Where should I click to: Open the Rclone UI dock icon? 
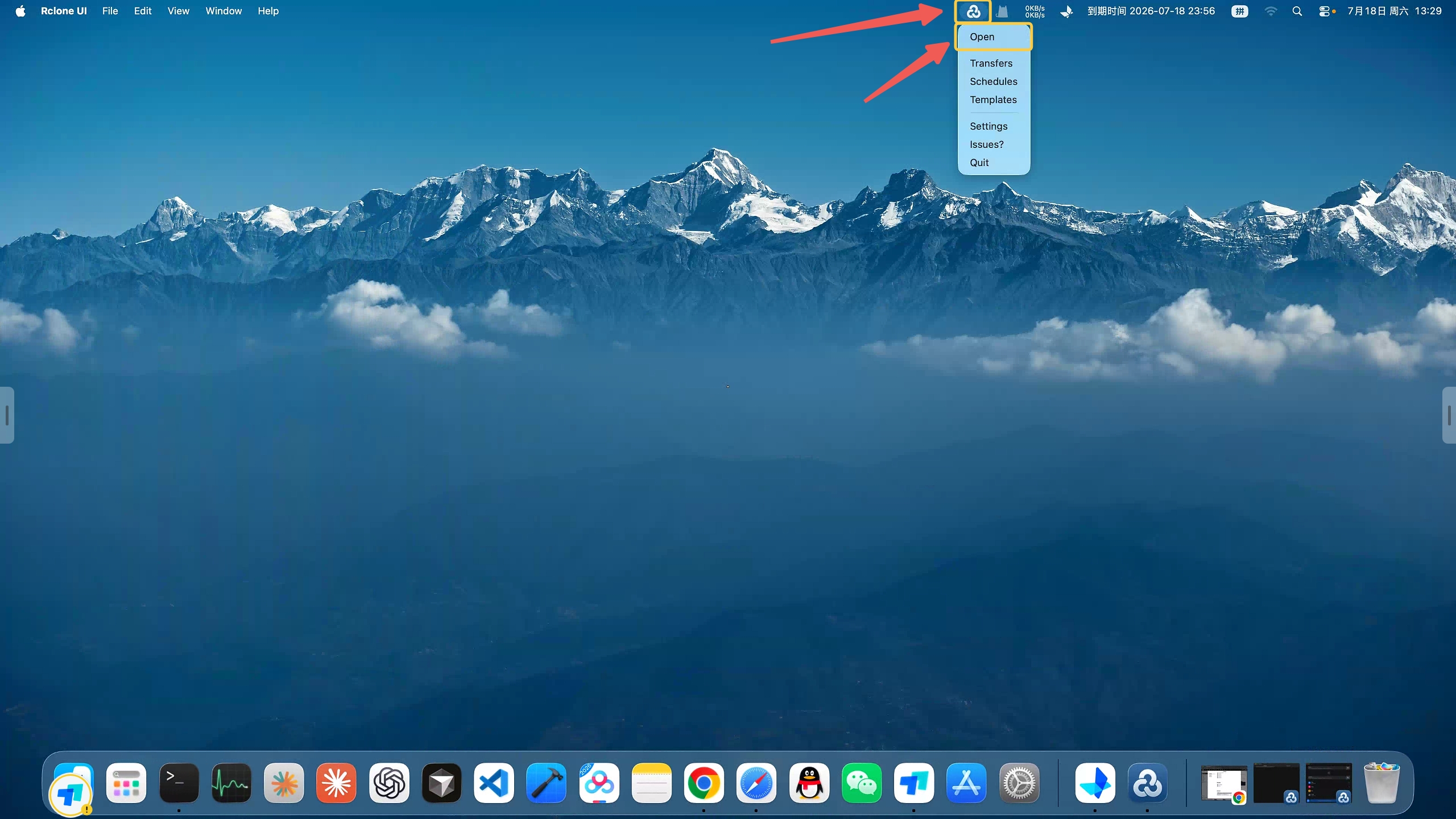1147,783
